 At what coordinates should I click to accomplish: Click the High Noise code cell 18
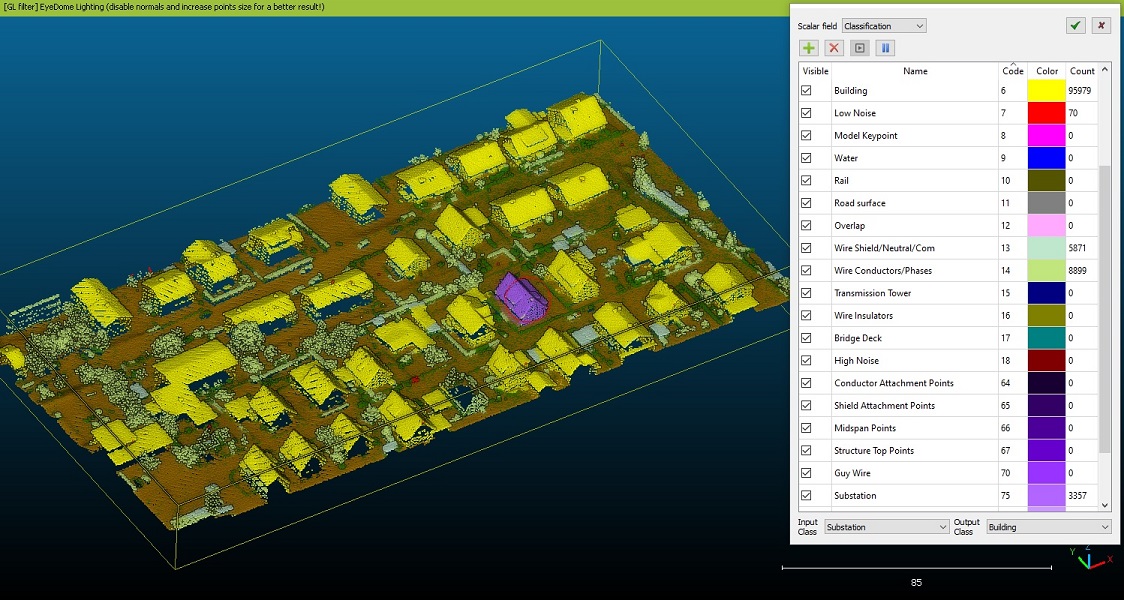(x=1012, y=361)
